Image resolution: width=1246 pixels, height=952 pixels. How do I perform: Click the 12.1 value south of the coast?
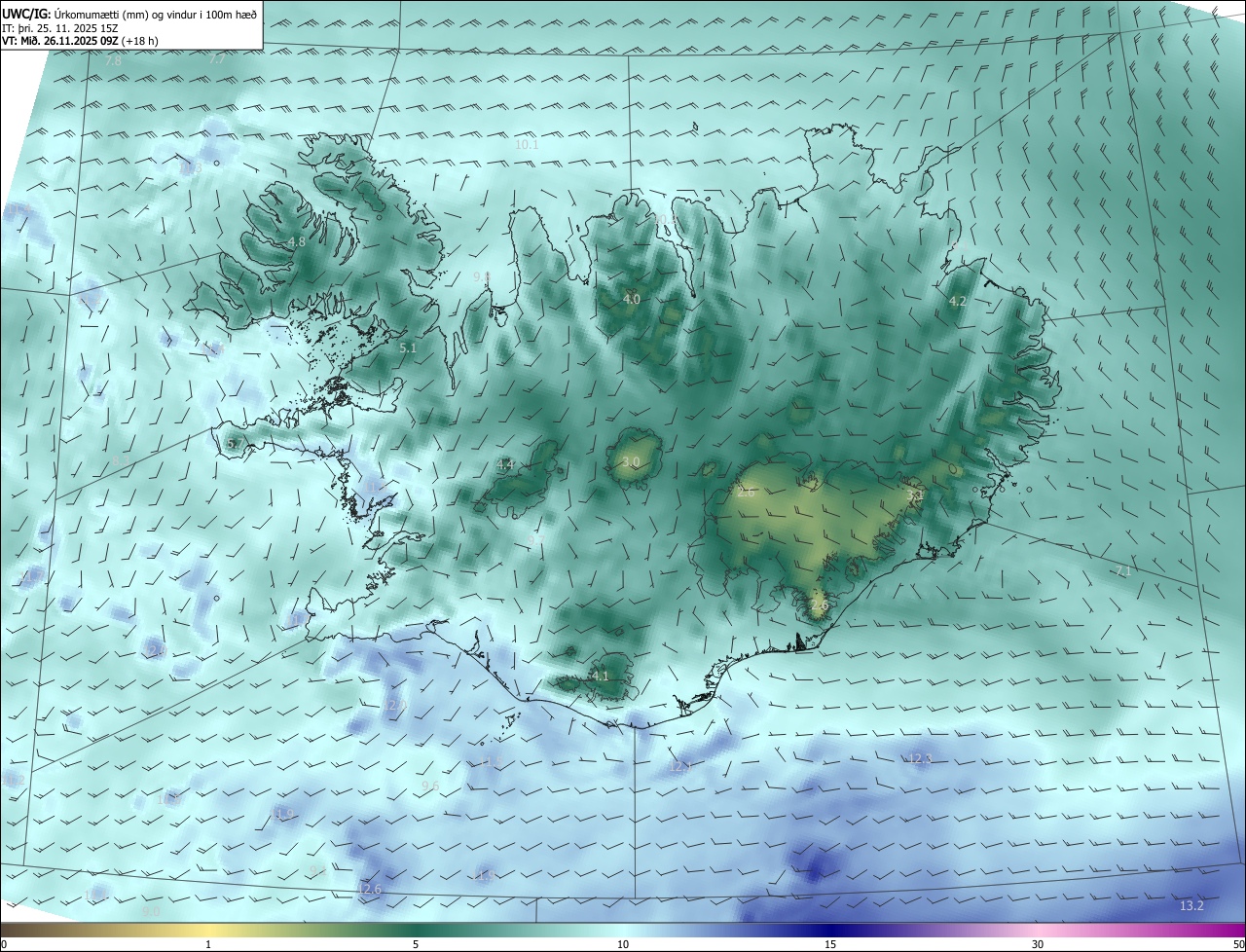pos(679,767)
